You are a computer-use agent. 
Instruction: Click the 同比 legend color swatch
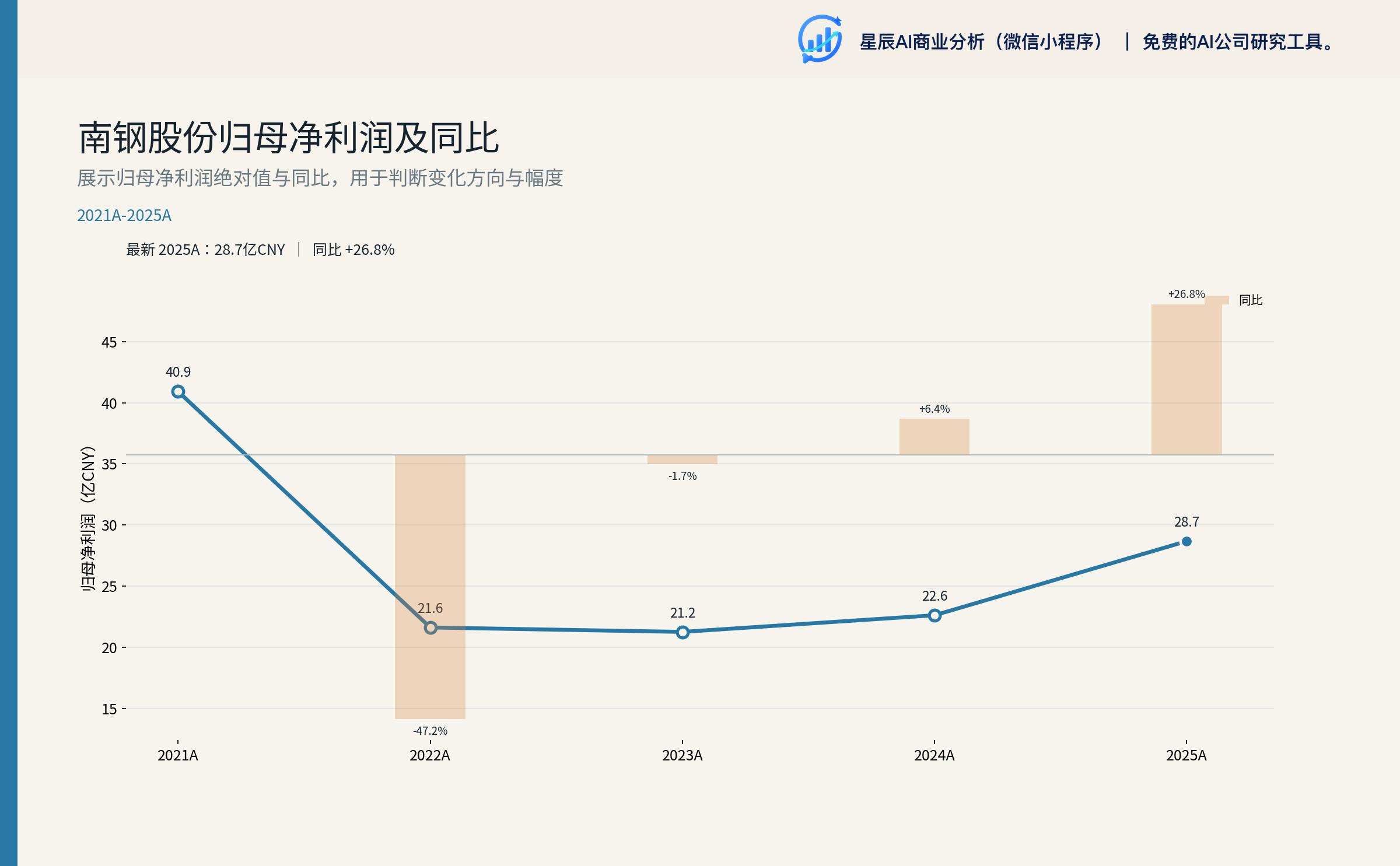tap(1217, 300)
